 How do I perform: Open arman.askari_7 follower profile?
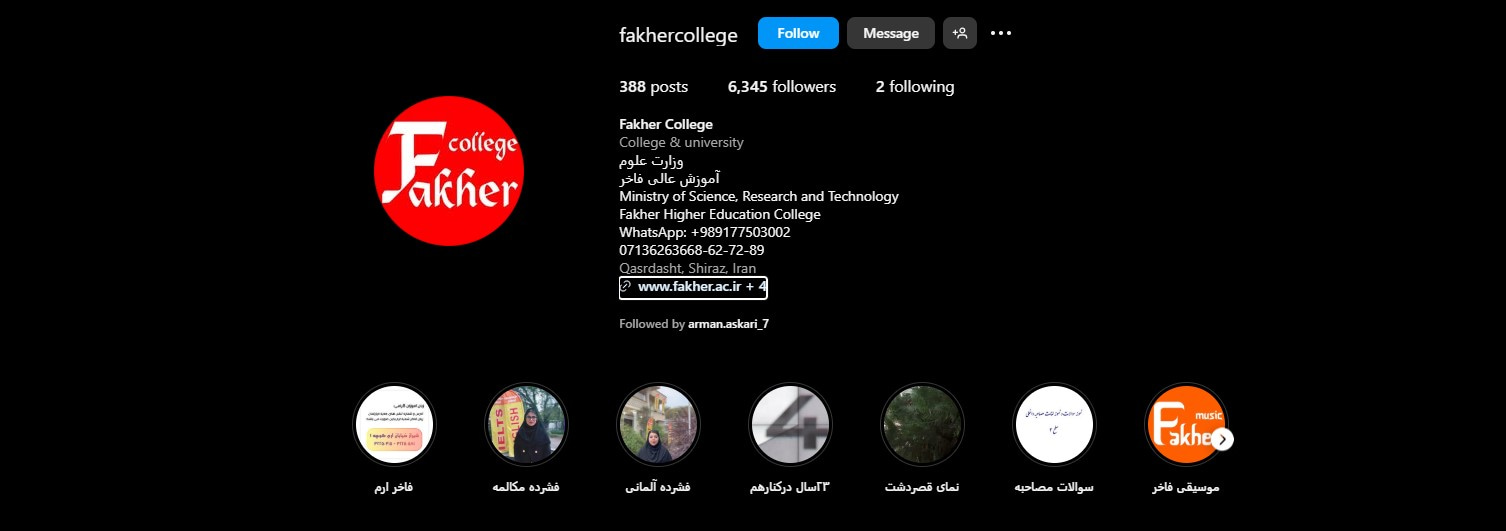[728, 324]
